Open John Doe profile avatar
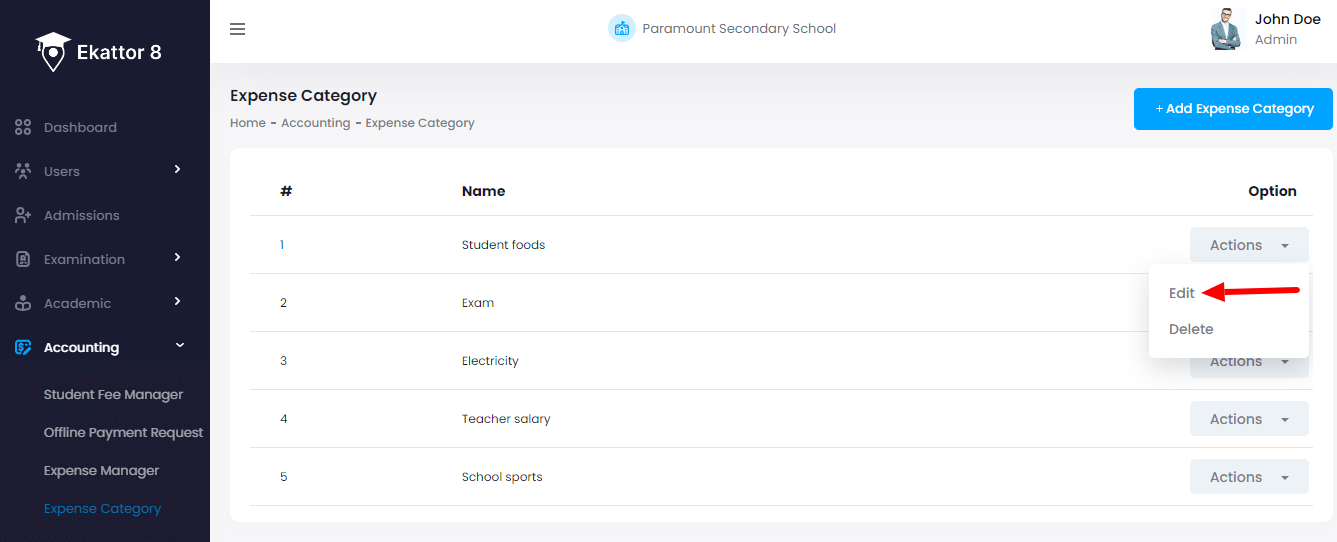Image resolution: width=1337 pixels, height=542 pixels. (1225, 29)
